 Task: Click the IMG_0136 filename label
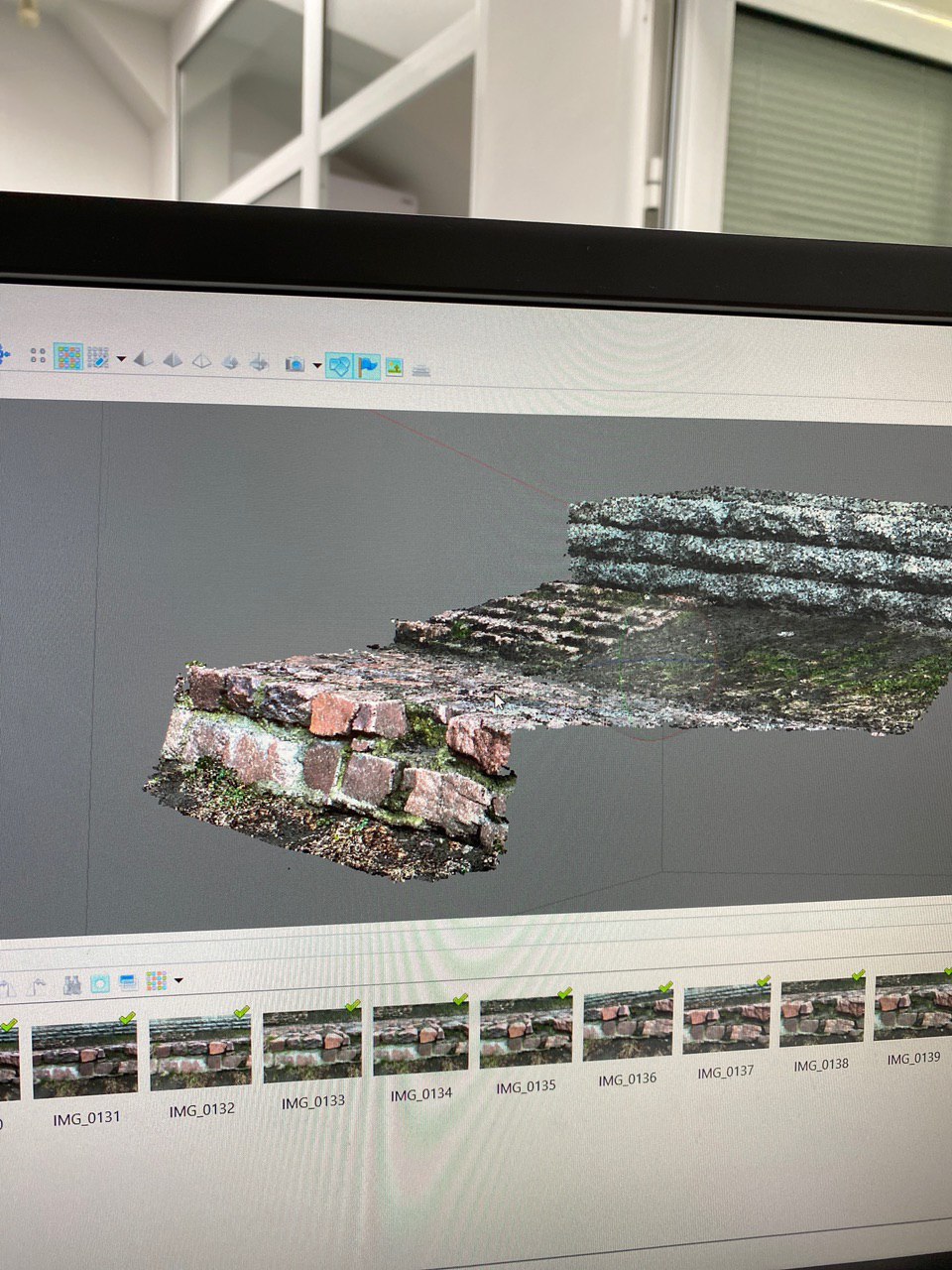(x=628, y=1079)
